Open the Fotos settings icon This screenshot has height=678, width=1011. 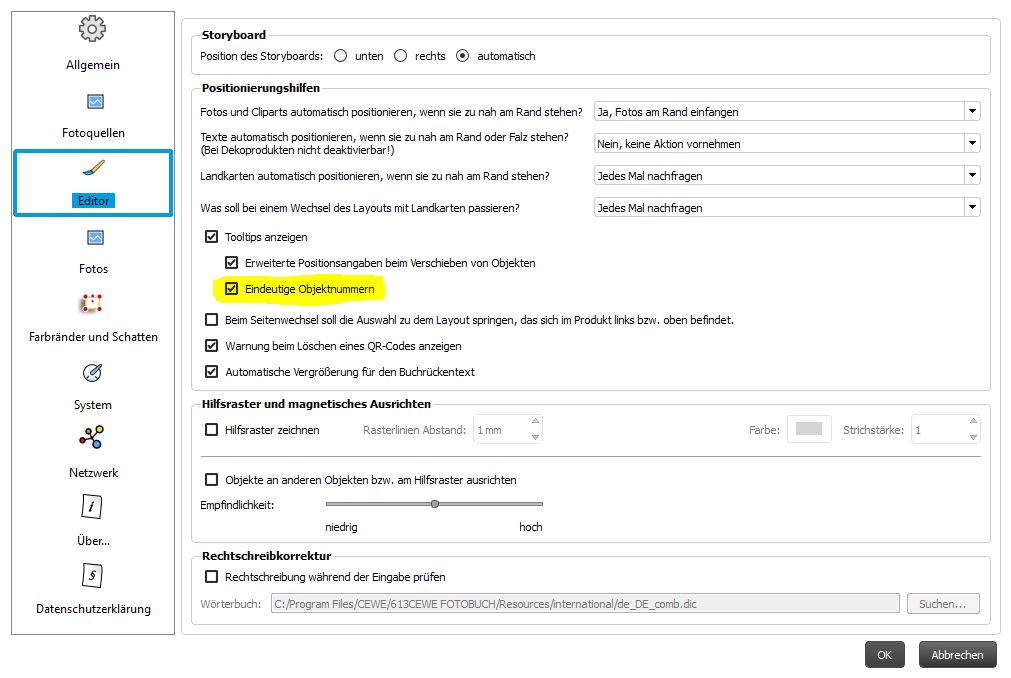[x=94, y=238]
